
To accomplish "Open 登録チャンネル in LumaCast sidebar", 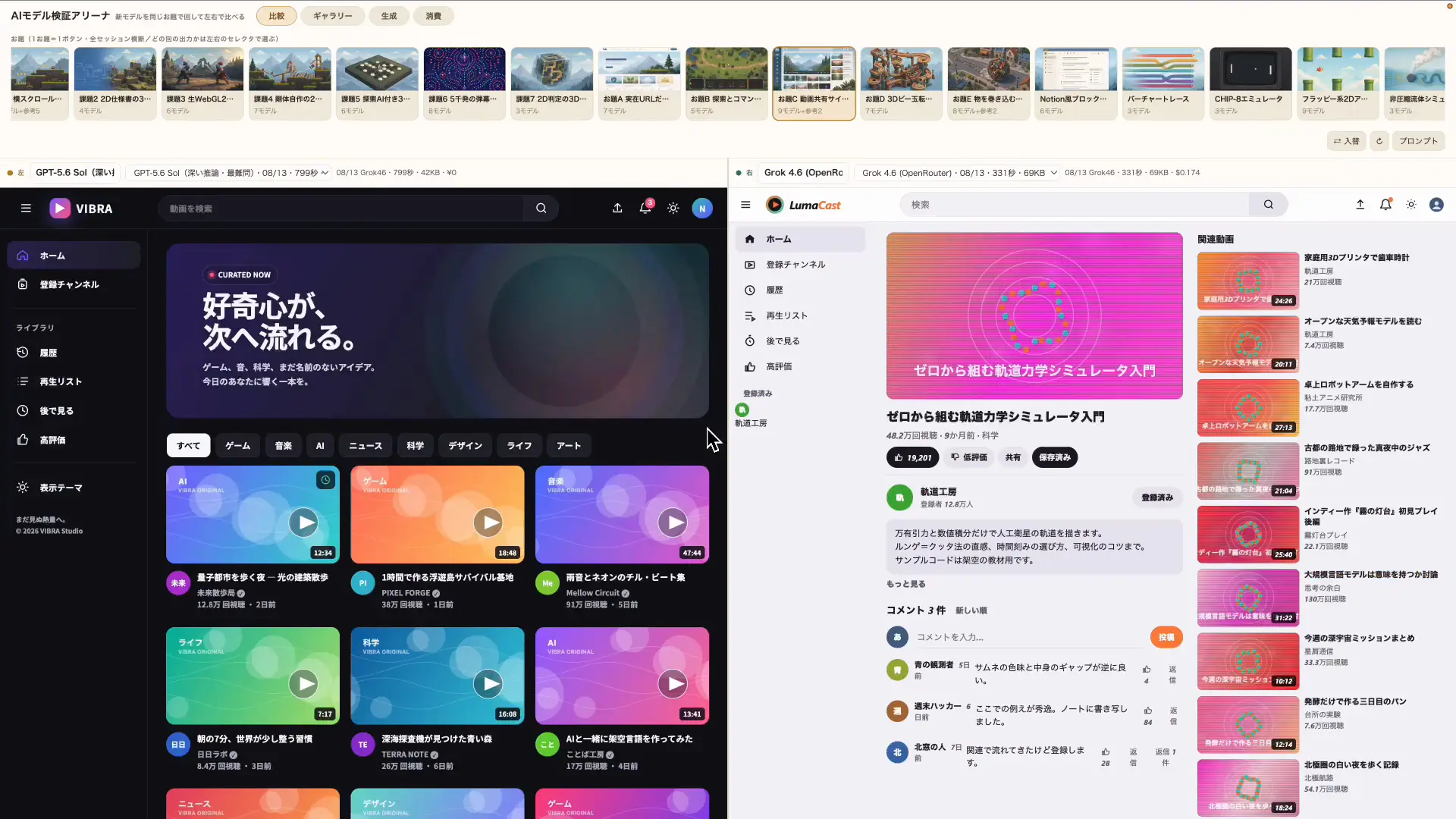I will tap(800, 265).
